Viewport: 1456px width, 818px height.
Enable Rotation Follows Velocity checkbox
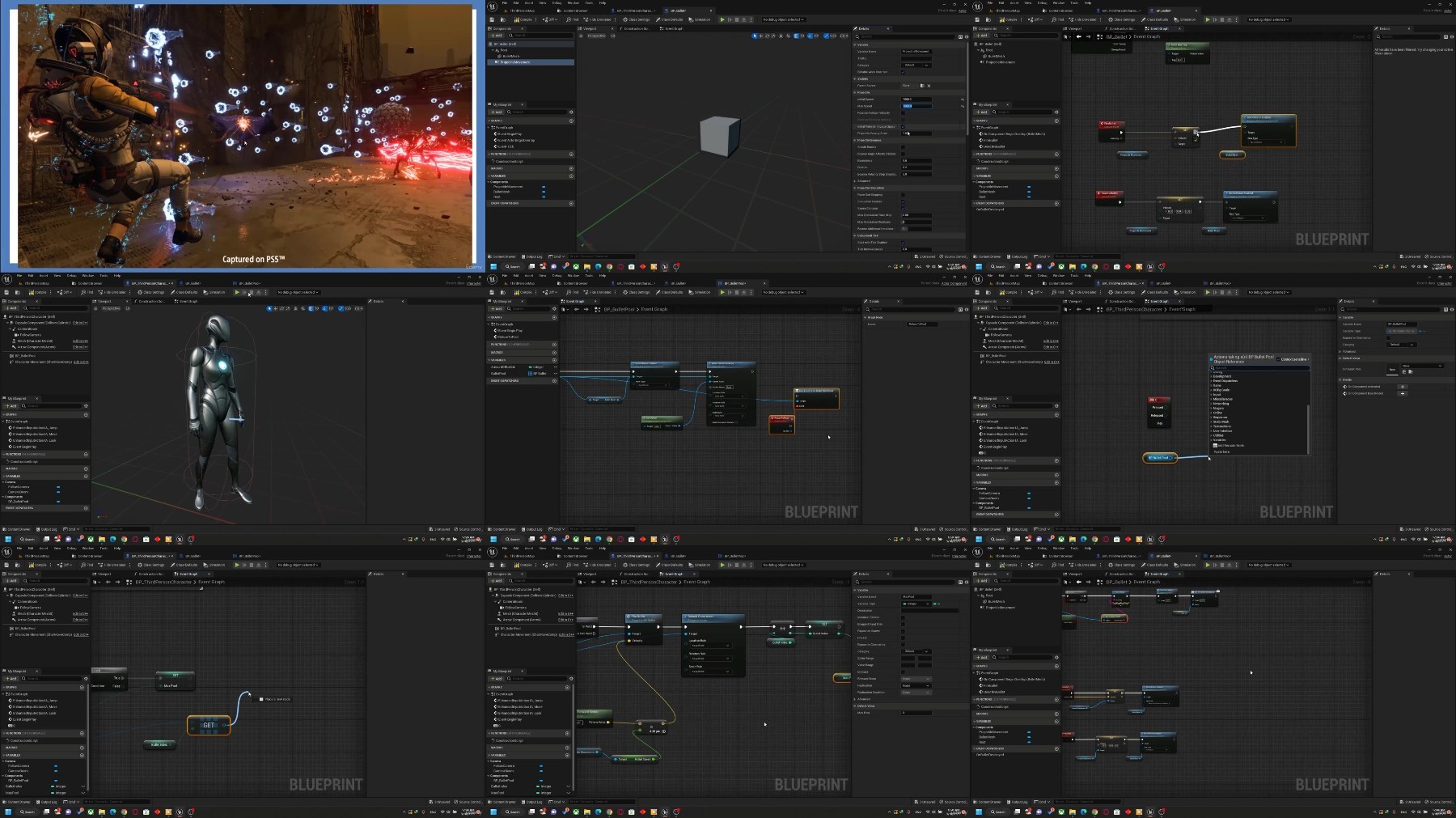(x=903, y=113)
